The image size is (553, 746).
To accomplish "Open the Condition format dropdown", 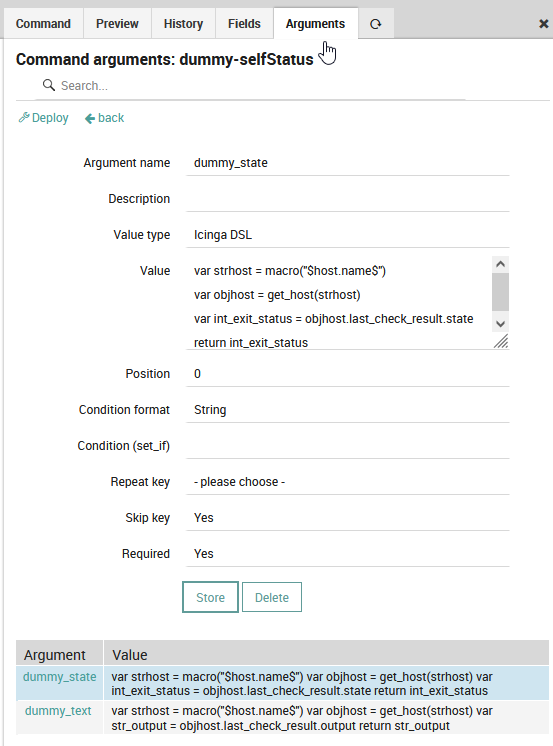I will [347, 410].
